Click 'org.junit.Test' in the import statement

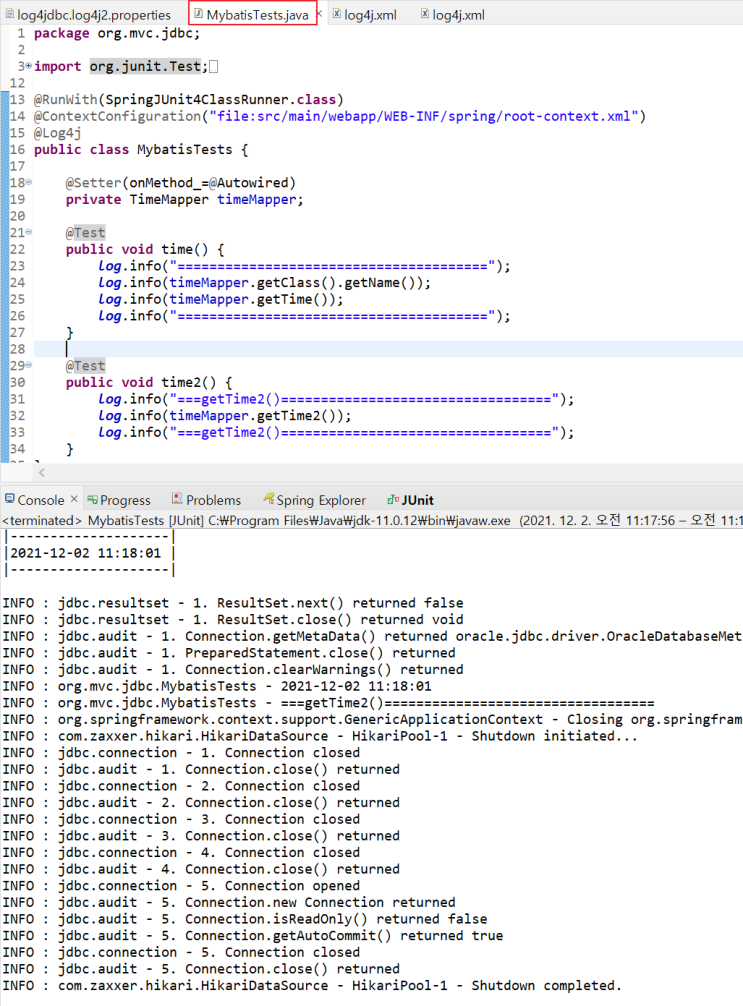[x=145, y=66]
